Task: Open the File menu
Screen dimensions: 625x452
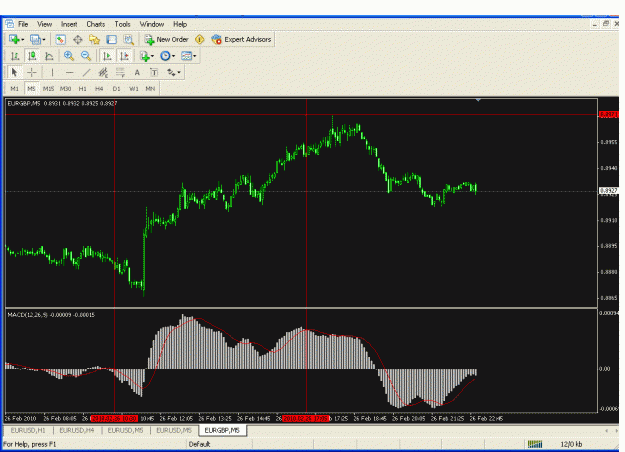Action: [23, 24]
